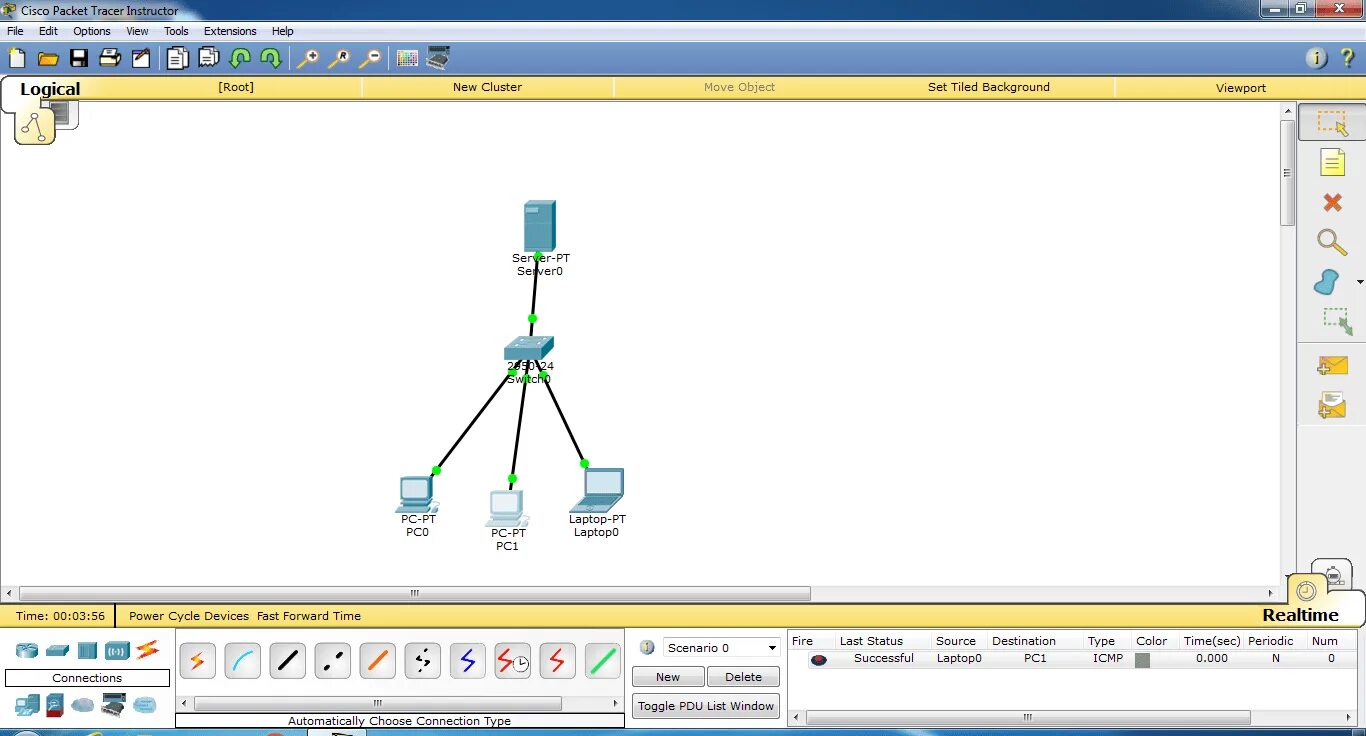Reset the workspace zoom

point(339,58)
